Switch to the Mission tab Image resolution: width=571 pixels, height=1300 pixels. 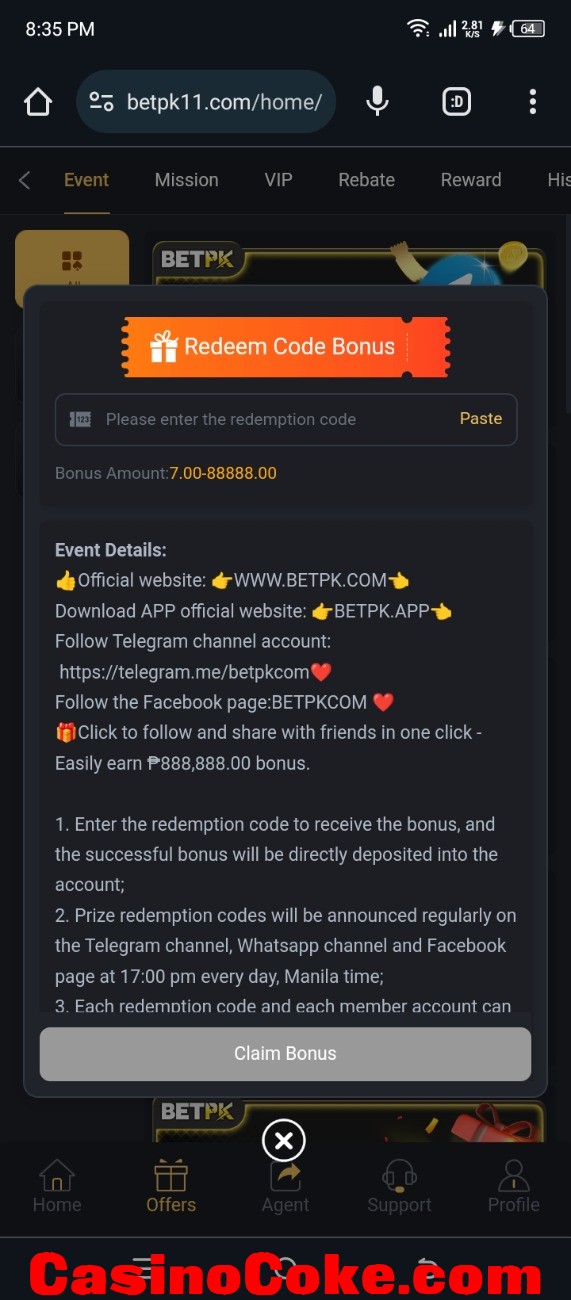point(186,180)
